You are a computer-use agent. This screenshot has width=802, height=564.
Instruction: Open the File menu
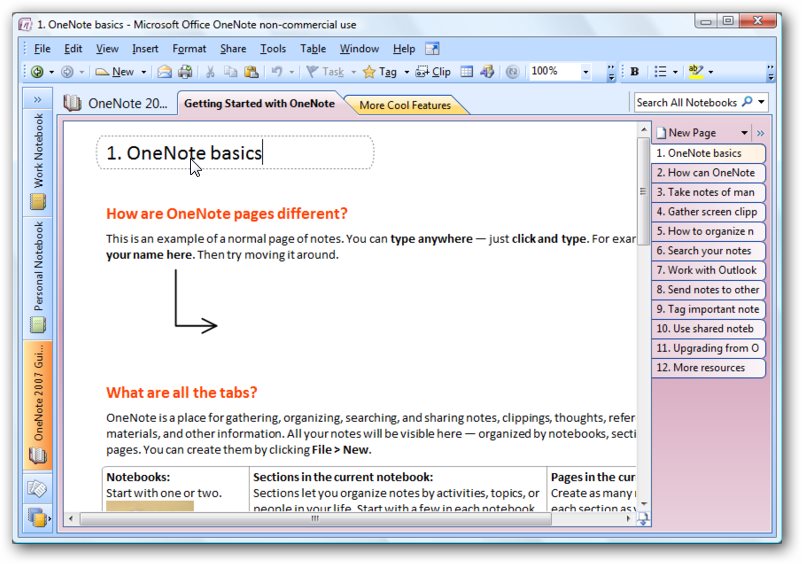pyautogui.click(x=42, y=49)
